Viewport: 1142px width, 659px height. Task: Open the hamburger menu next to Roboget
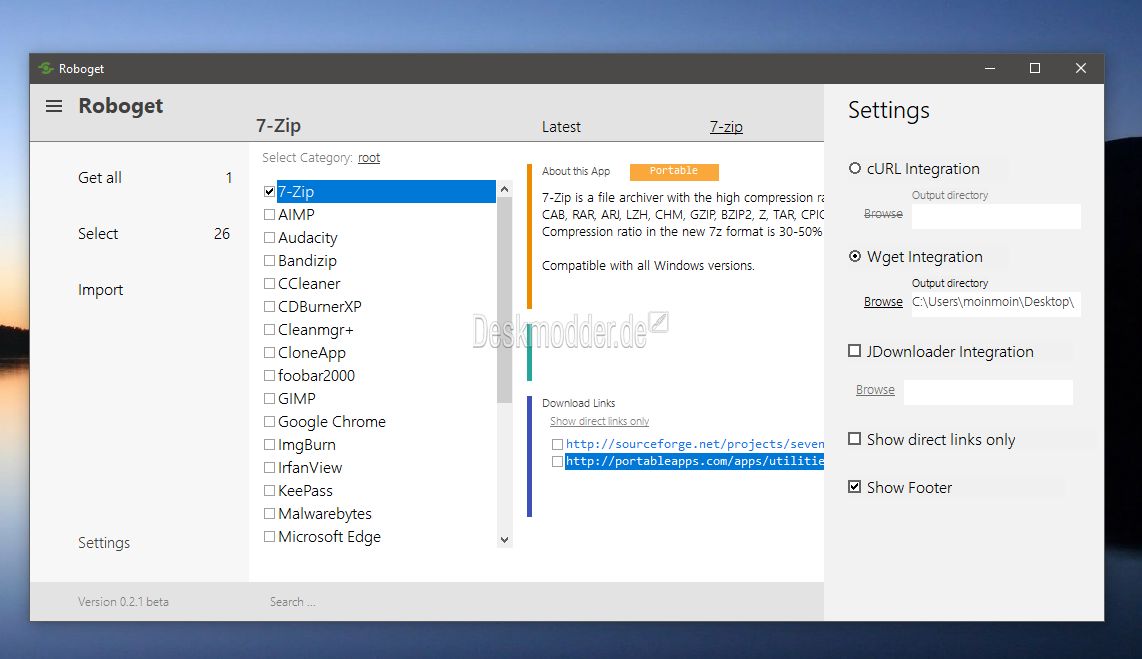[x=54, y=106]
